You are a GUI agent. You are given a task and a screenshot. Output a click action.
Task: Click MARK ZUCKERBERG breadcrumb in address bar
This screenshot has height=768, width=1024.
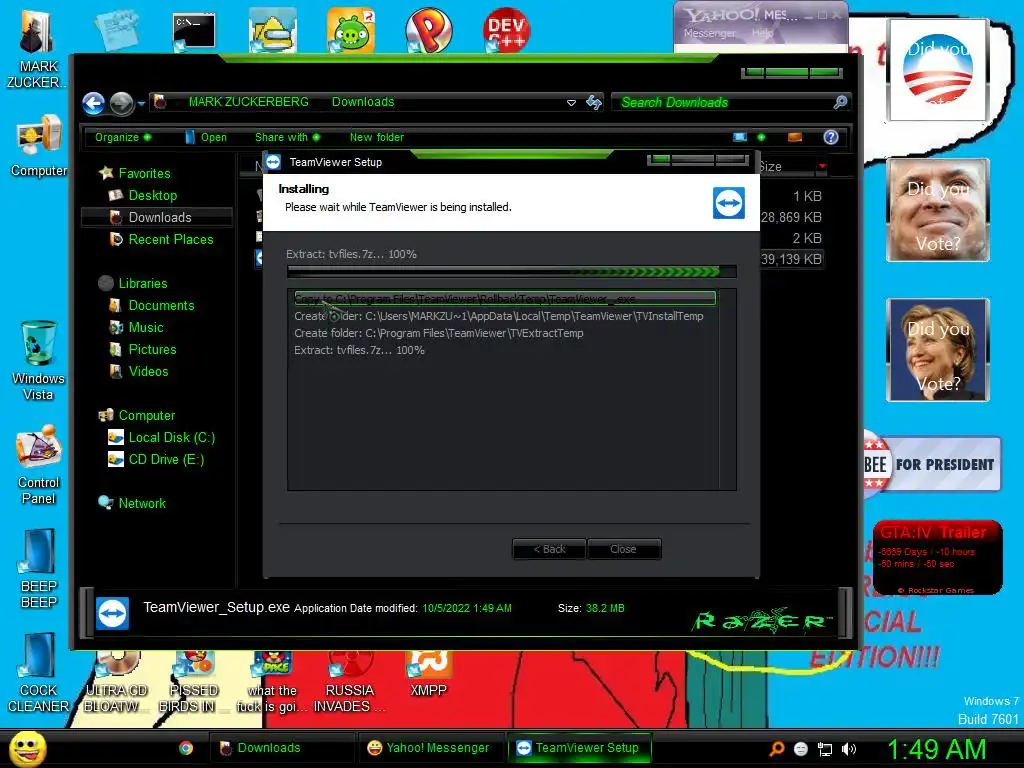click(x=249, y=102)
